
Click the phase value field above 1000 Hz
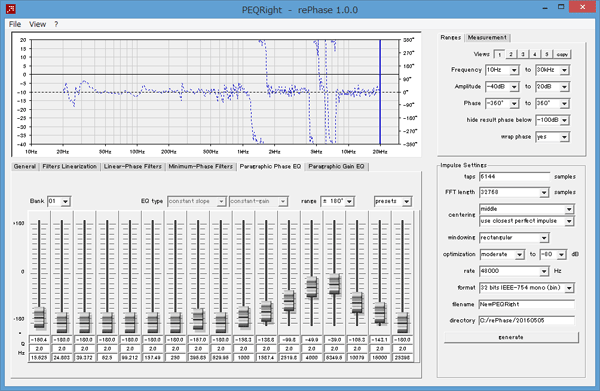click(x=243, y=340)
